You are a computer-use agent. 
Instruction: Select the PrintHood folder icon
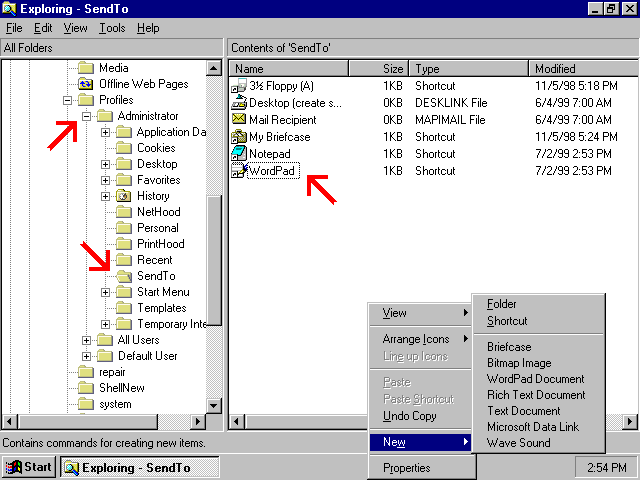click(124, 244)
